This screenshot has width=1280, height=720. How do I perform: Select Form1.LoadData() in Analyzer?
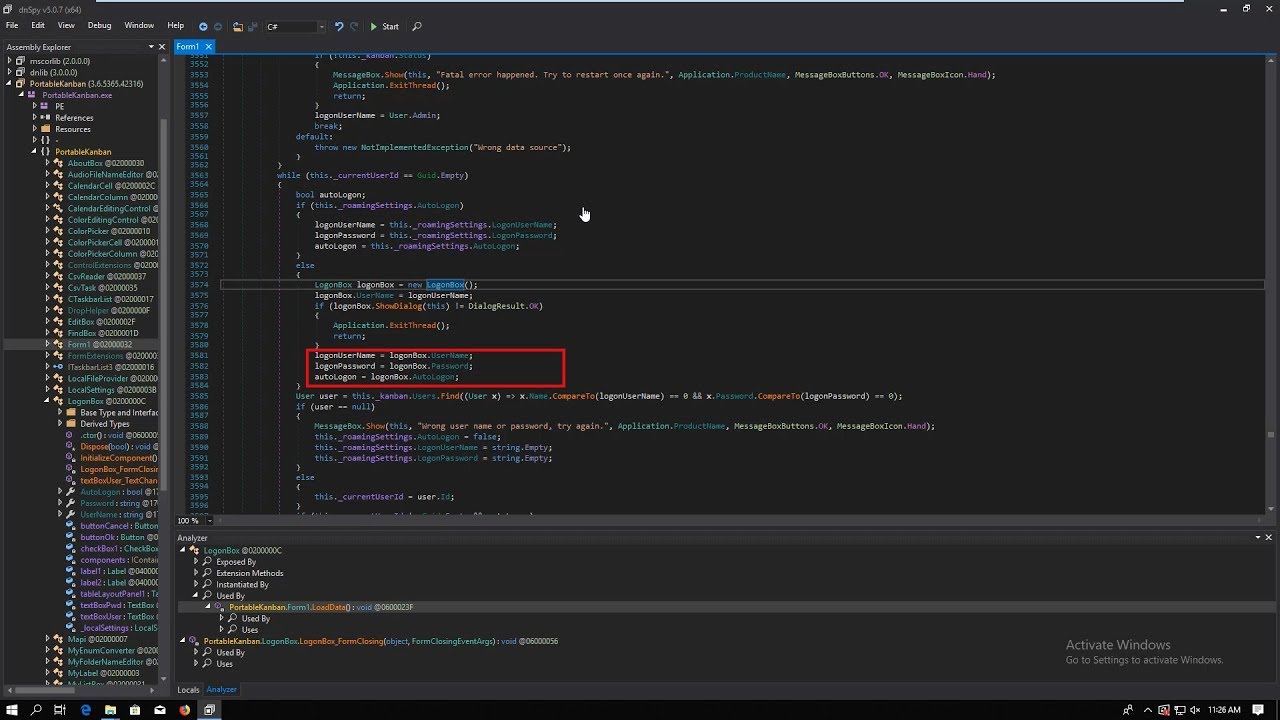pos(321,607)
